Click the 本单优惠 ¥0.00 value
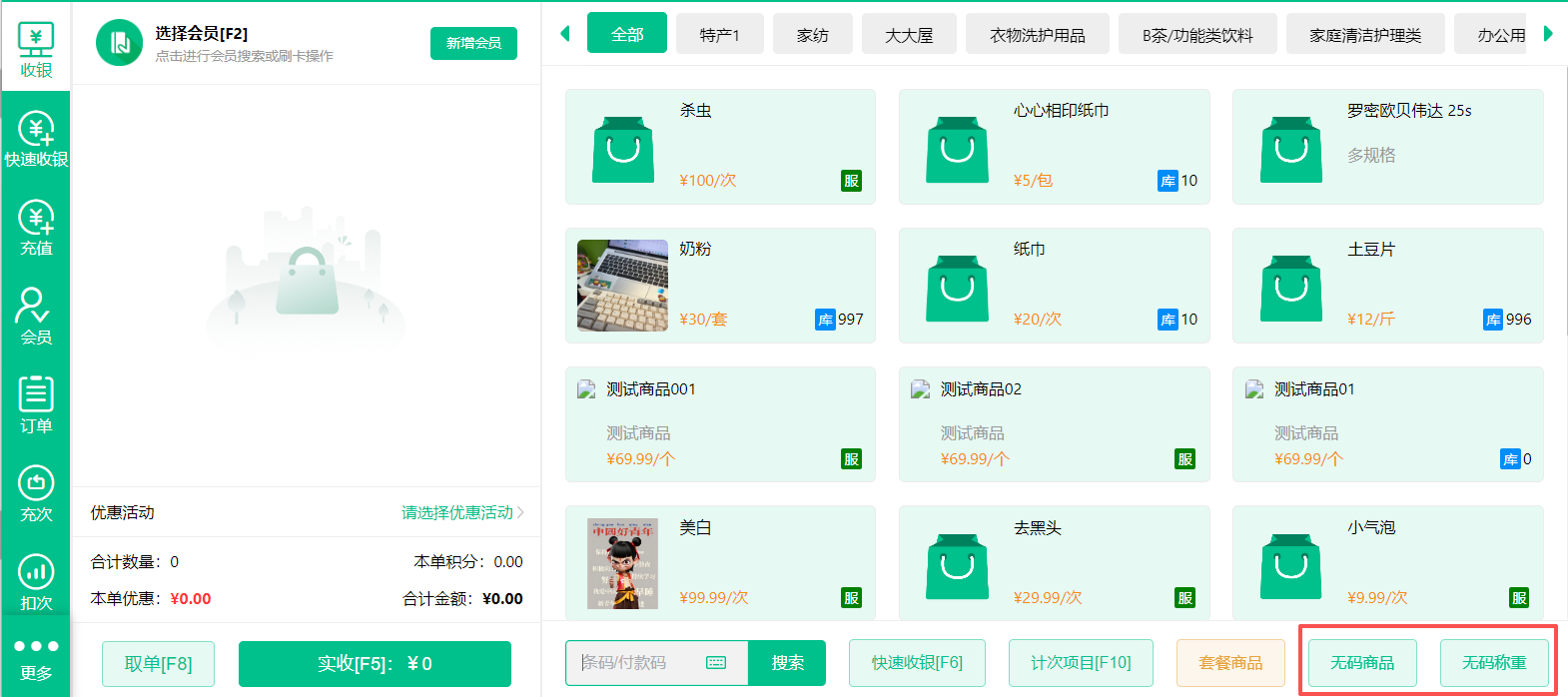 [x=191, y=599]
